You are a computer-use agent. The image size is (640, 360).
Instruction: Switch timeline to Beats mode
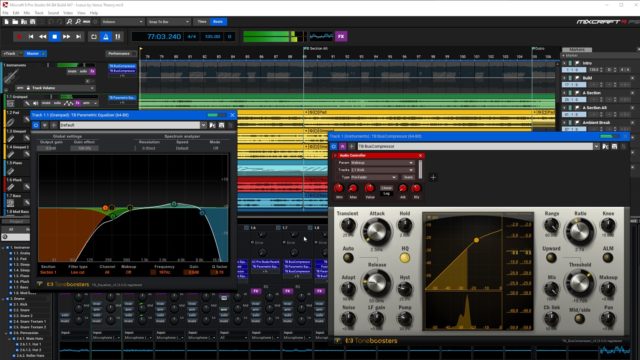[218, 22]
